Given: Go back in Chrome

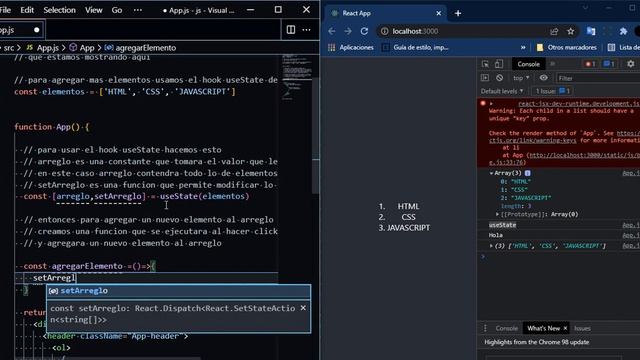Looking at the screenshot, I should (x=331, y=31).
